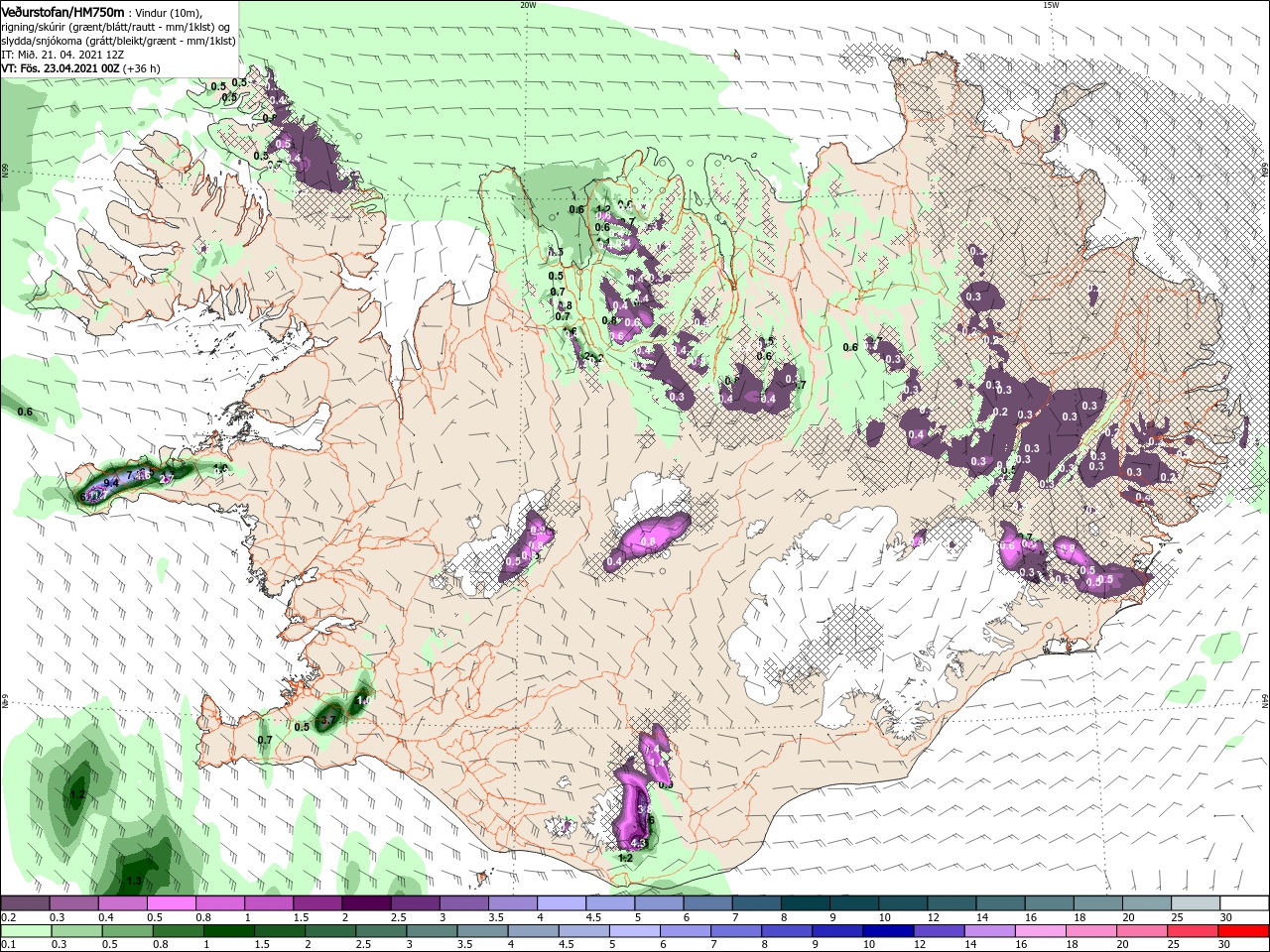Select the bright pink 0.5–0.8 snow legend swatch

[x=171, y=903]
